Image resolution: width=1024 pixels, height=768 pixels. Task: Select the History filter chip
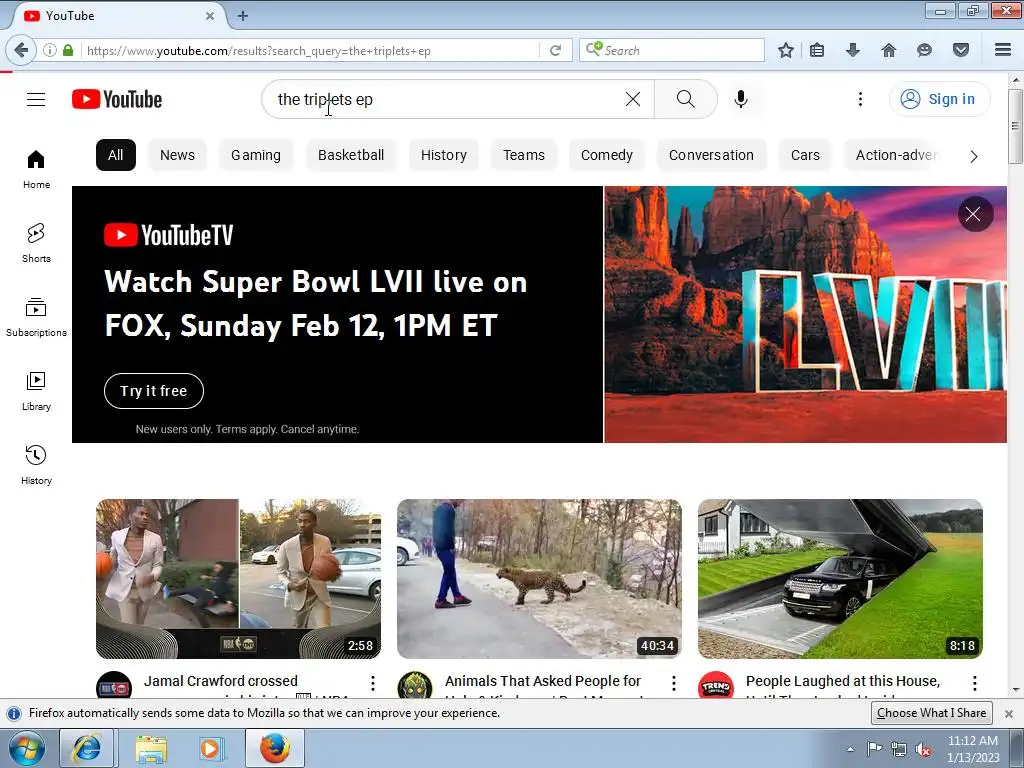tap(444, 155)
